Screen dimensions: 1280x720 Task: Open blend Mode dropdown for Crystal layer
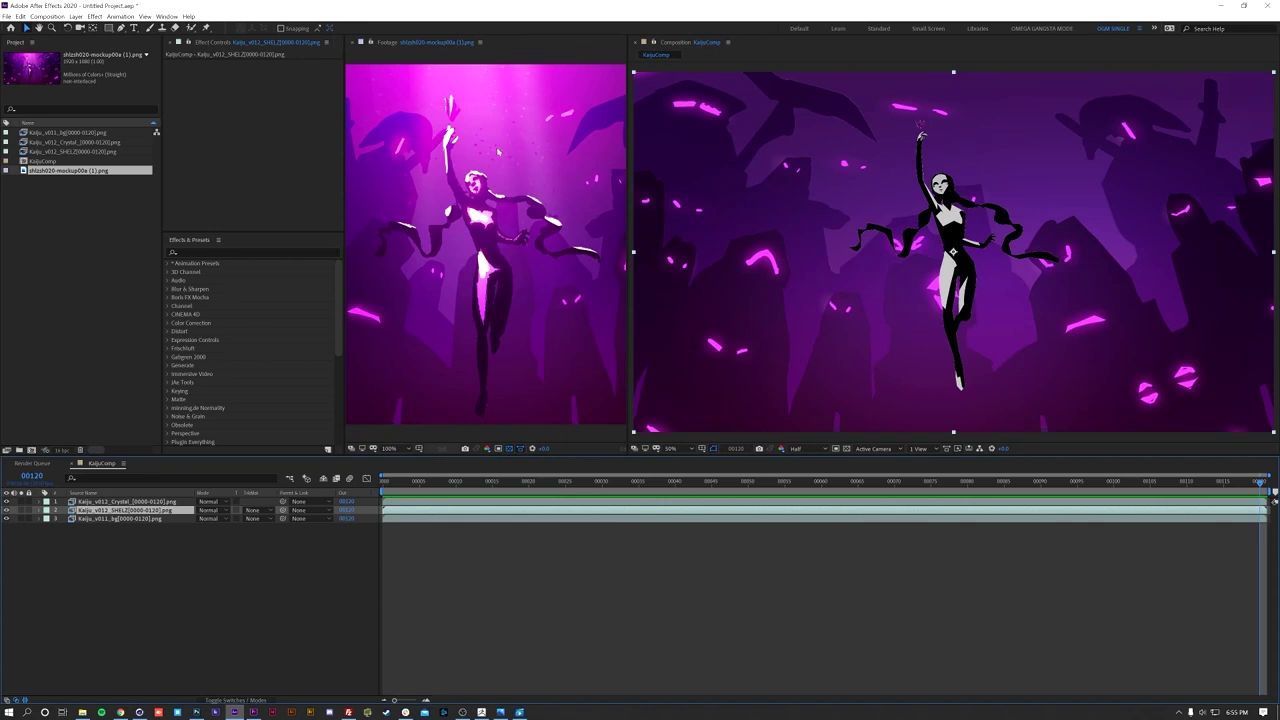(211, 502)
